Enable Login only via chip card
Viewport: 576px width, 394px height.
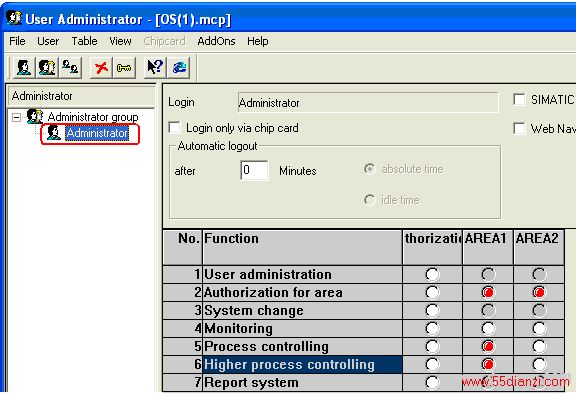(x=174, y=128)
